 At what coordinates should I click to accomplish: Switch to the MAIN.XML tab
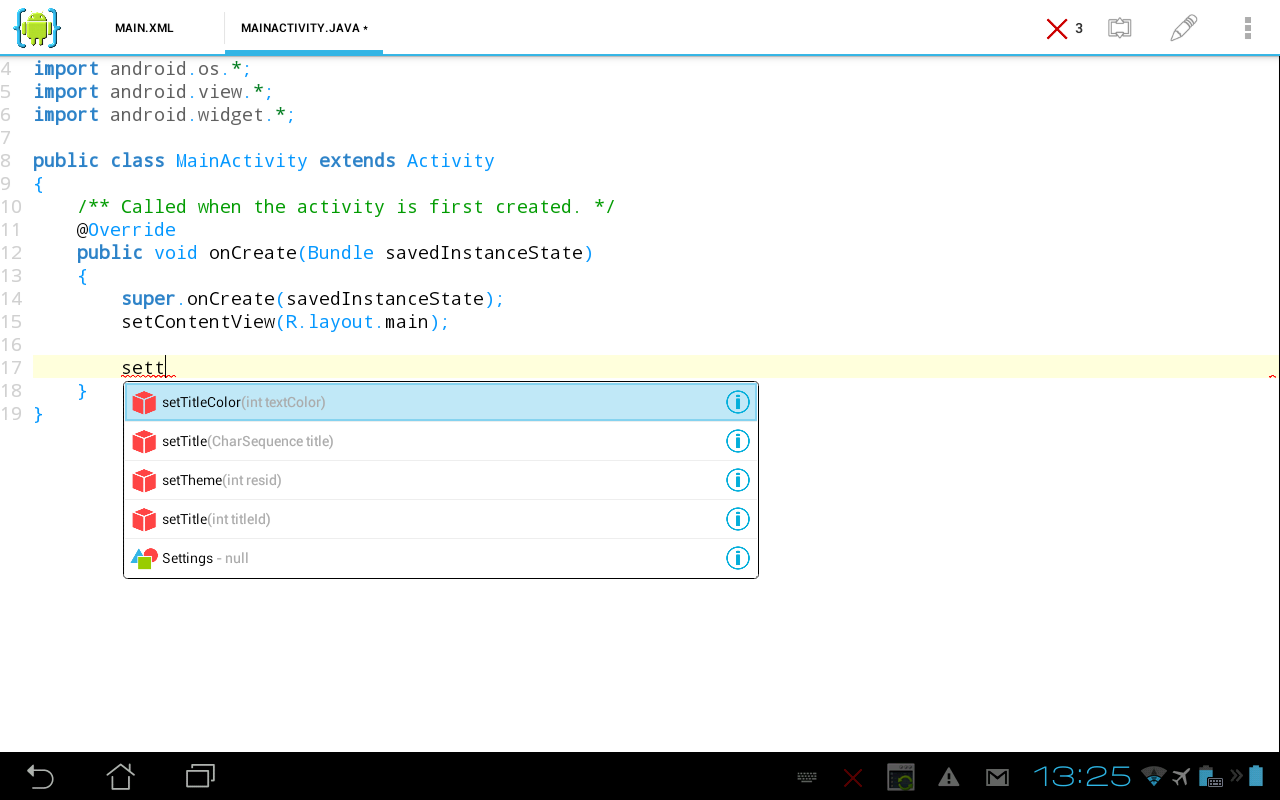pos(144,28)
